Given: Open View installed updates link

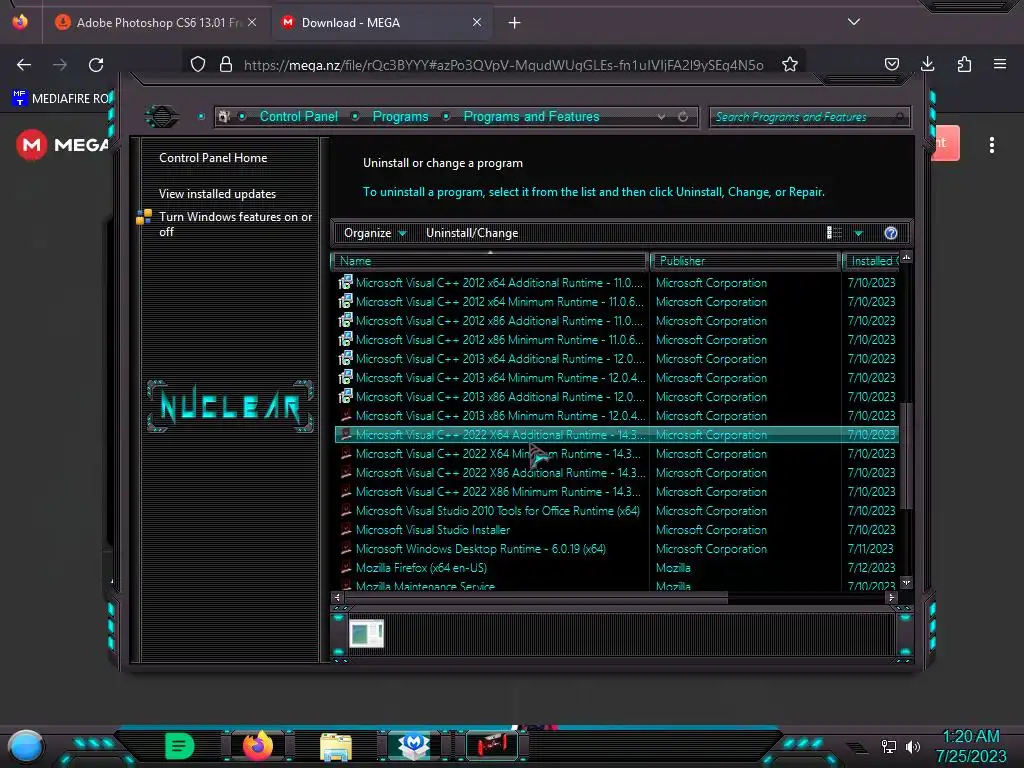Looking at the screenshot, I should click(x=217, y=194).
